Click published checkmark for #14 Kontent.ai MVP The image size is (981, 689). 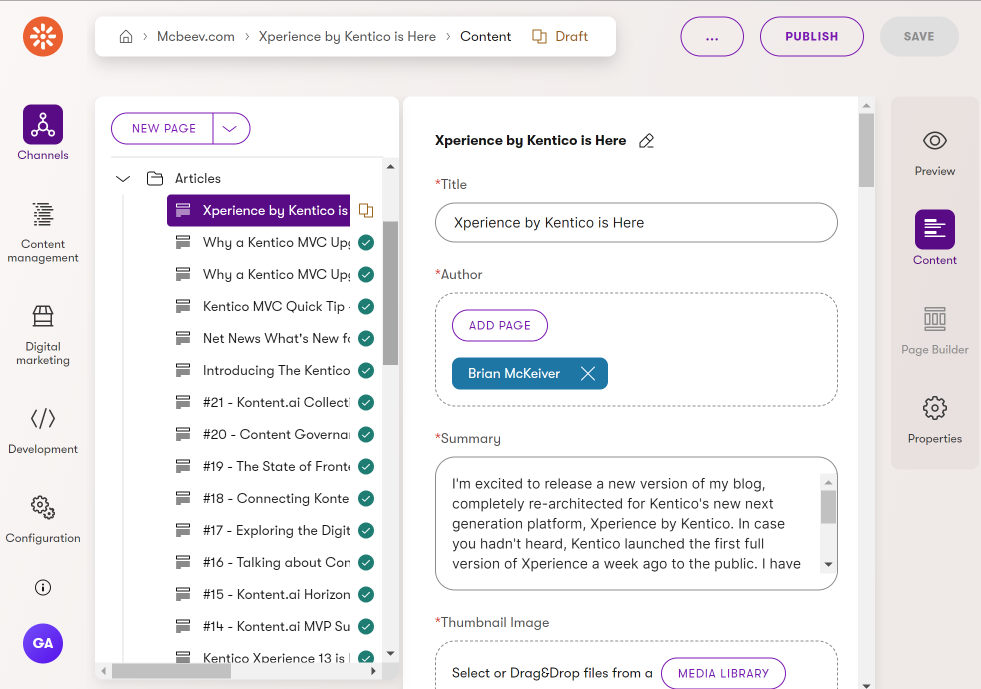(x=366, y=626)
